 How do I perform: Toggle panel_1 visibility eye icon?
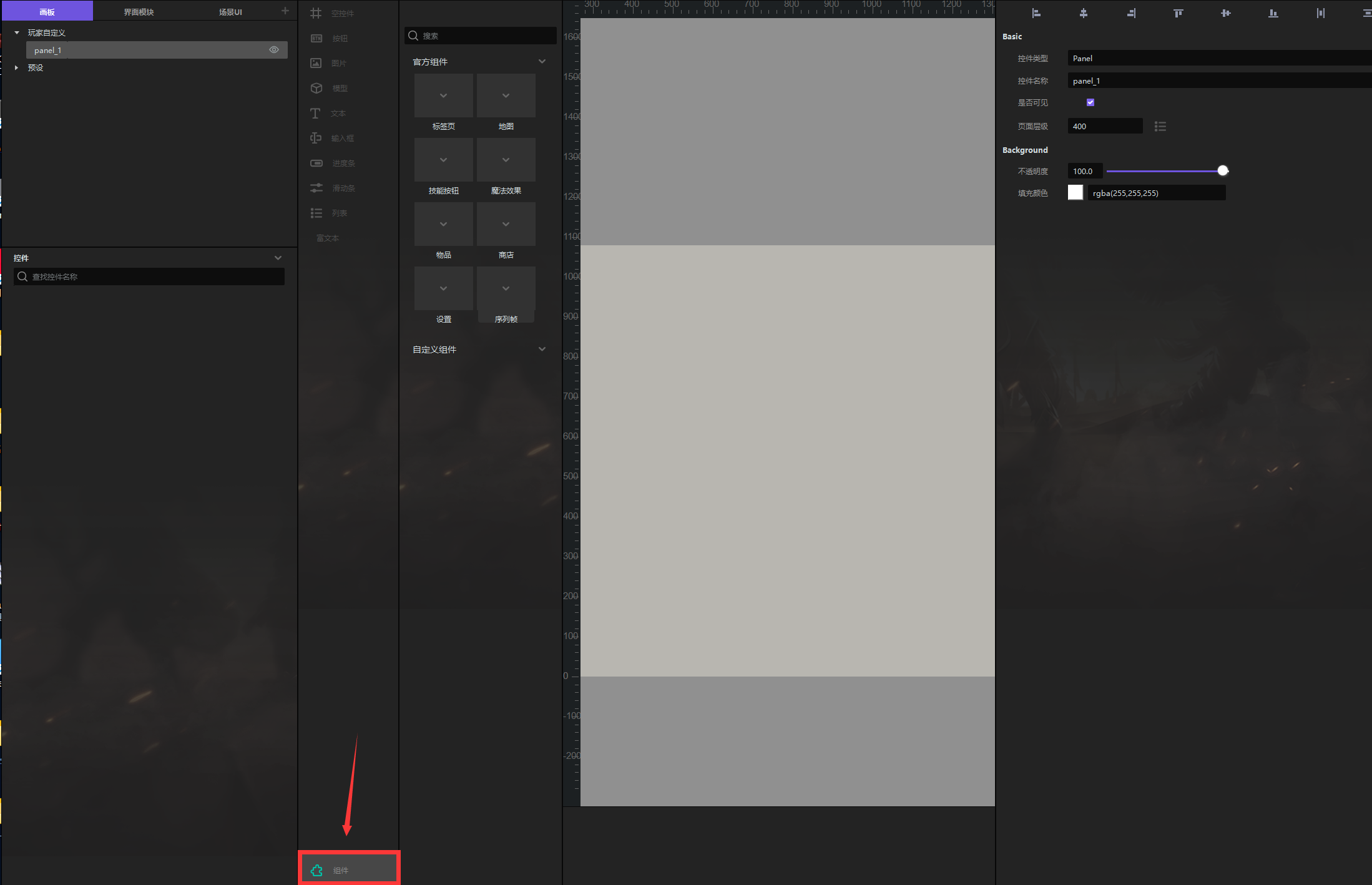(274, 50)
